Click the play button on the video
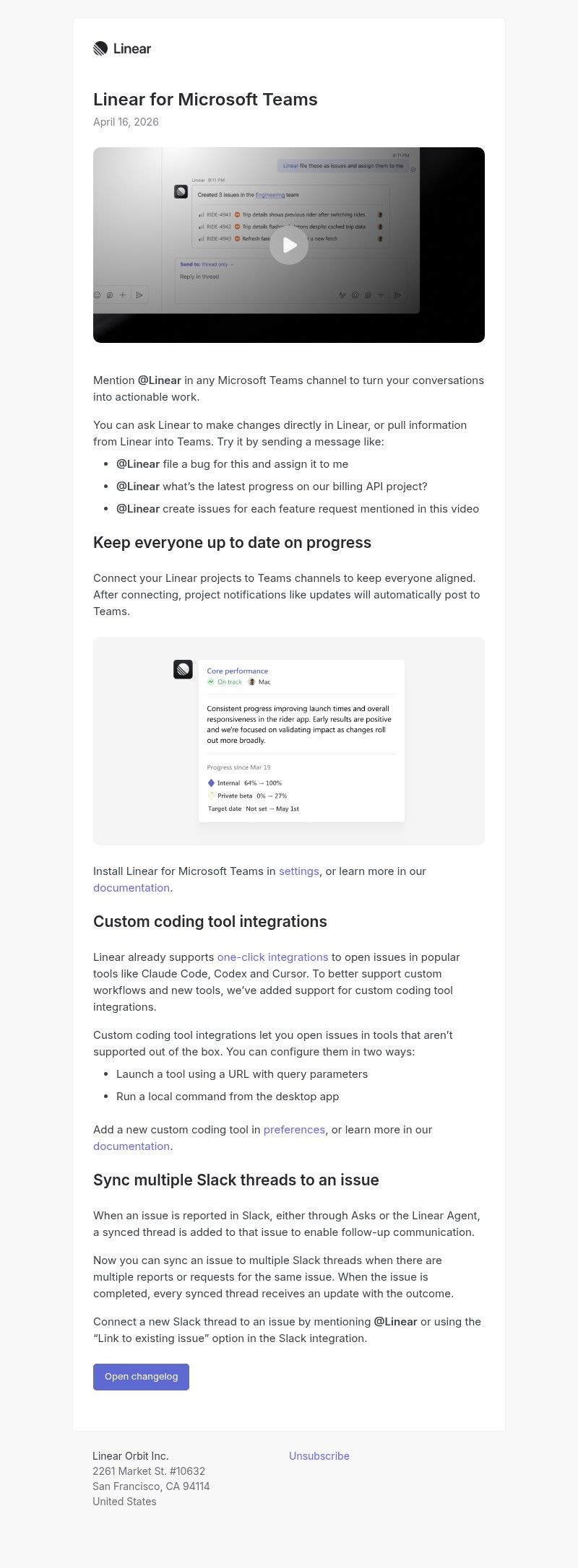This screenshot has height=1568, width=578. (289, 245)
